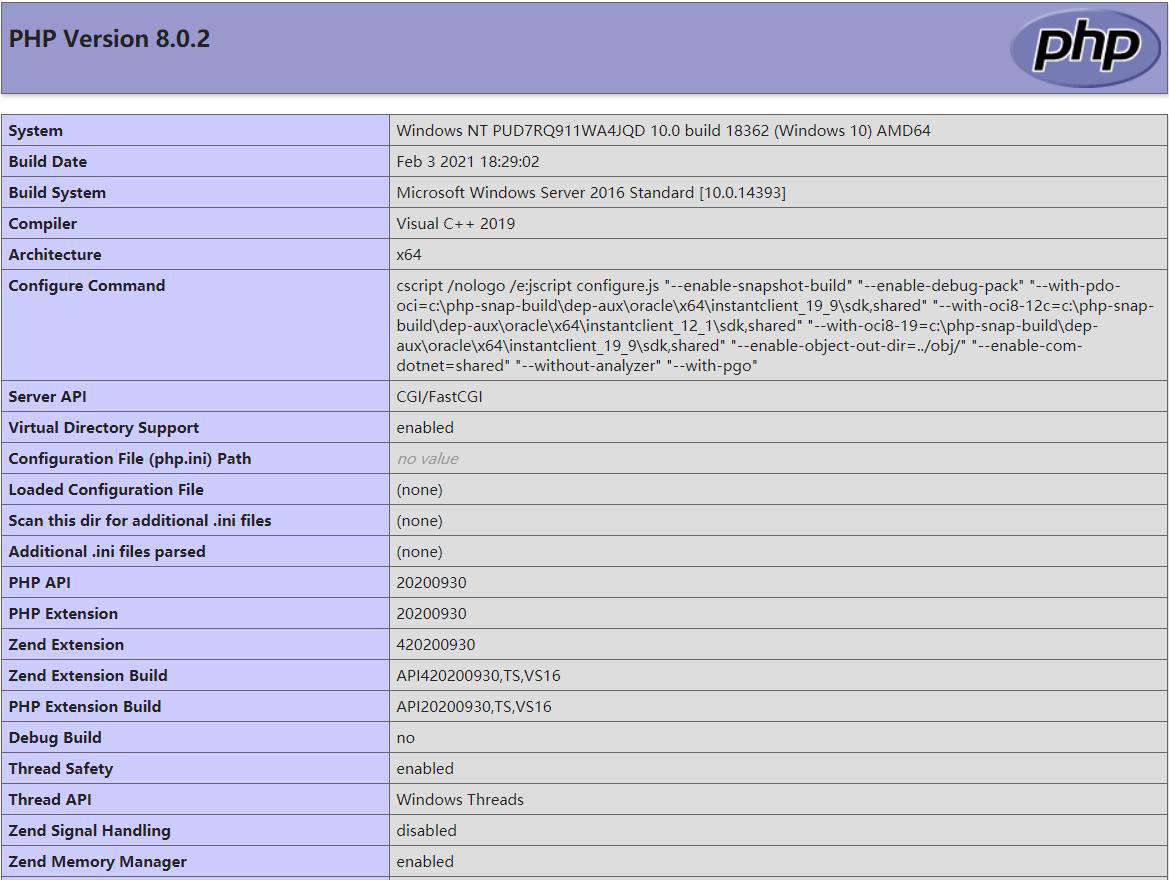Select the '420200930' Zend Extension value

coord(435,644)
